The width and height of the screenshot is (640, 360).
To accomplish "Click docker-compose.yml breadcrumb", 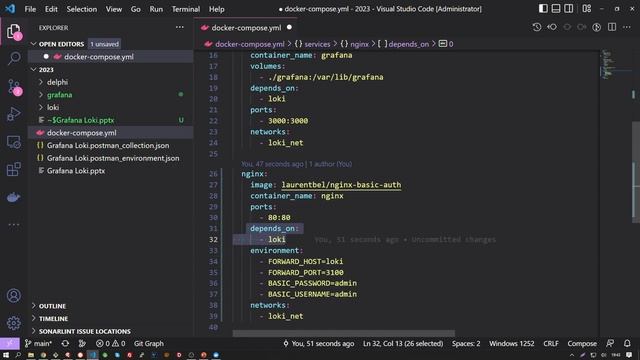I will (x=249, y=44).
